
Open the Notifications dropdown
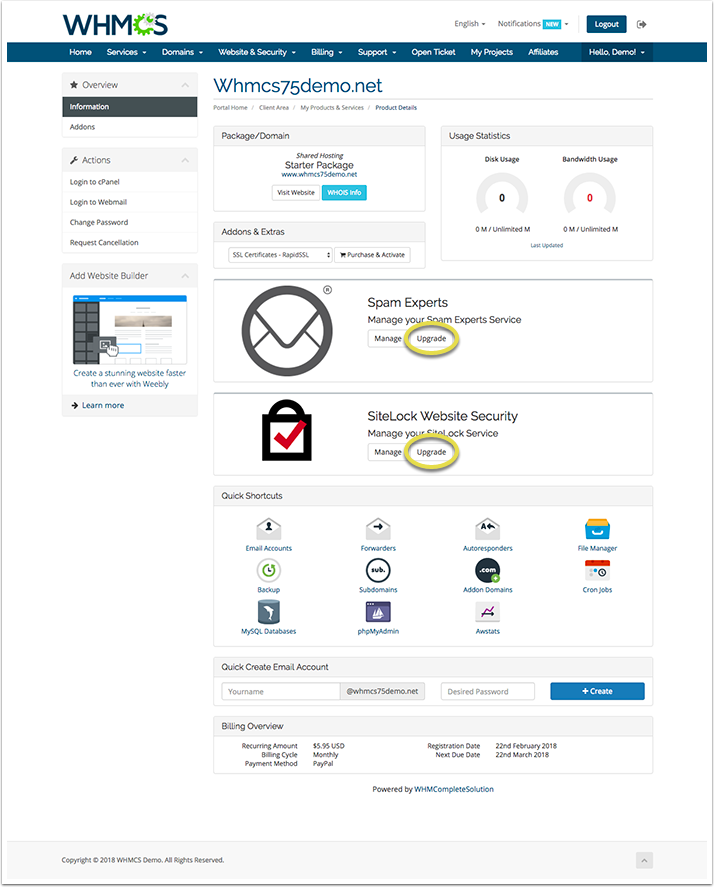pyautogui.click(x=533, y=24)
